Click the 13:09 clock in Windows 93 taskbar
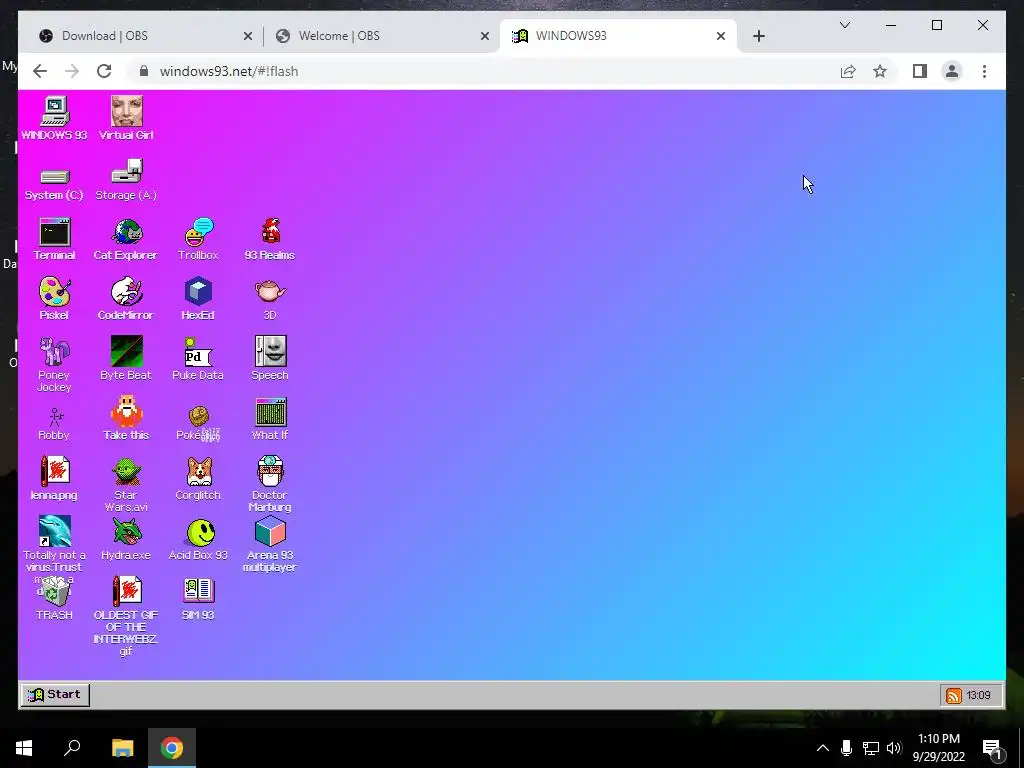Viewport: 1024px width, 768px height. point(978,696)
